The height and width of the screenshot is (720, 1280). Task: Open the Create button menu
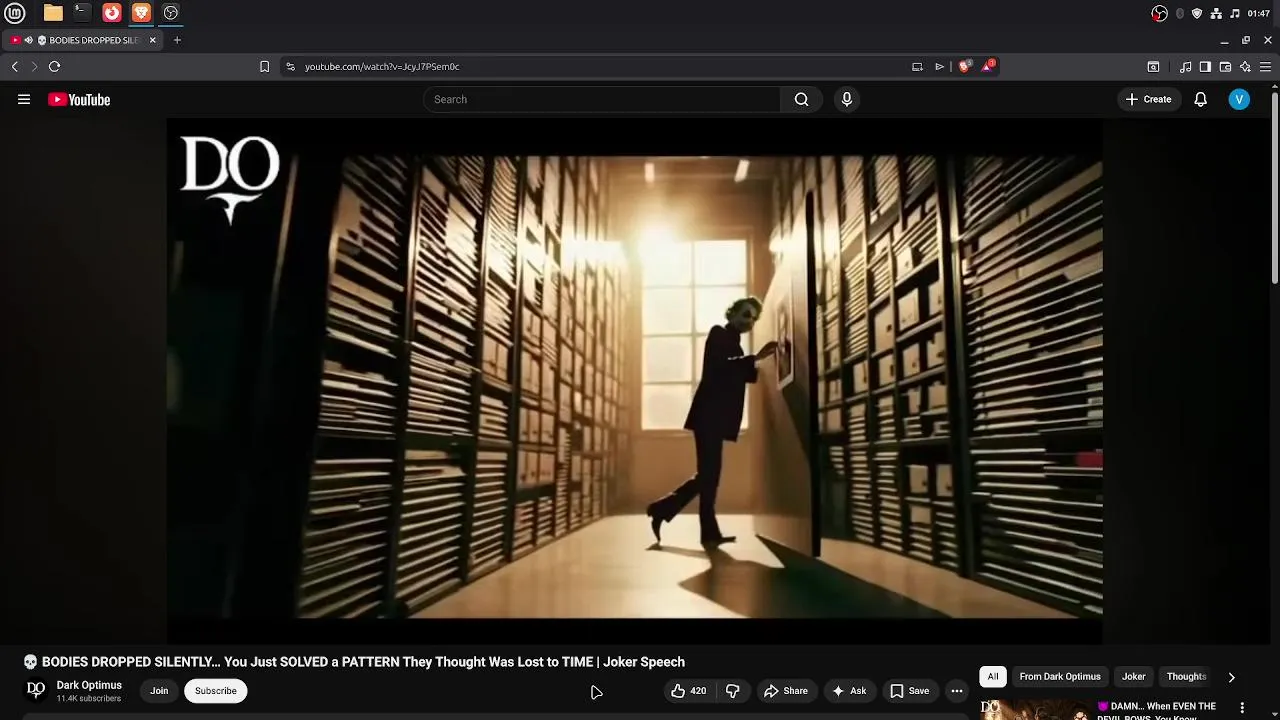(1148, 99)
